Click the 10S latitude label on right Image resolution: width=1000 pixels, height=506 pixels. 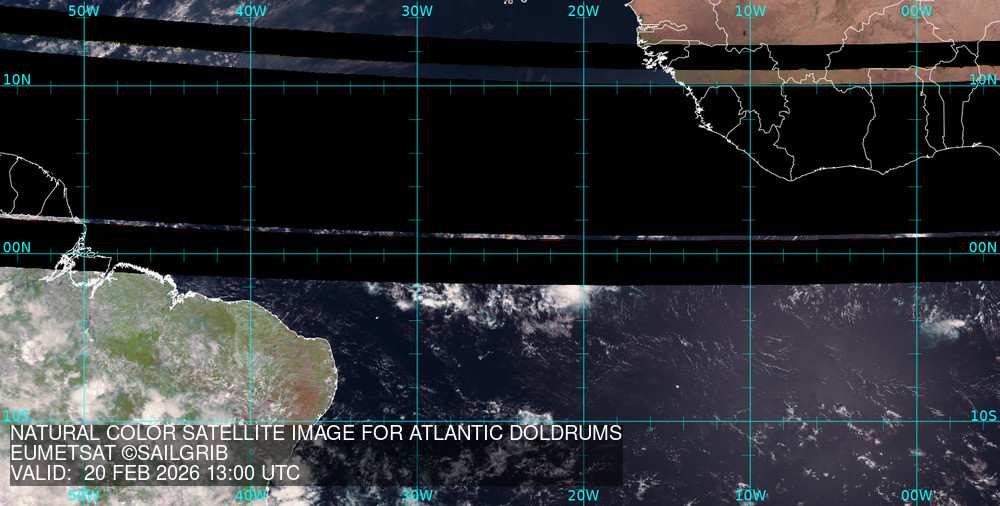point(983,415)
